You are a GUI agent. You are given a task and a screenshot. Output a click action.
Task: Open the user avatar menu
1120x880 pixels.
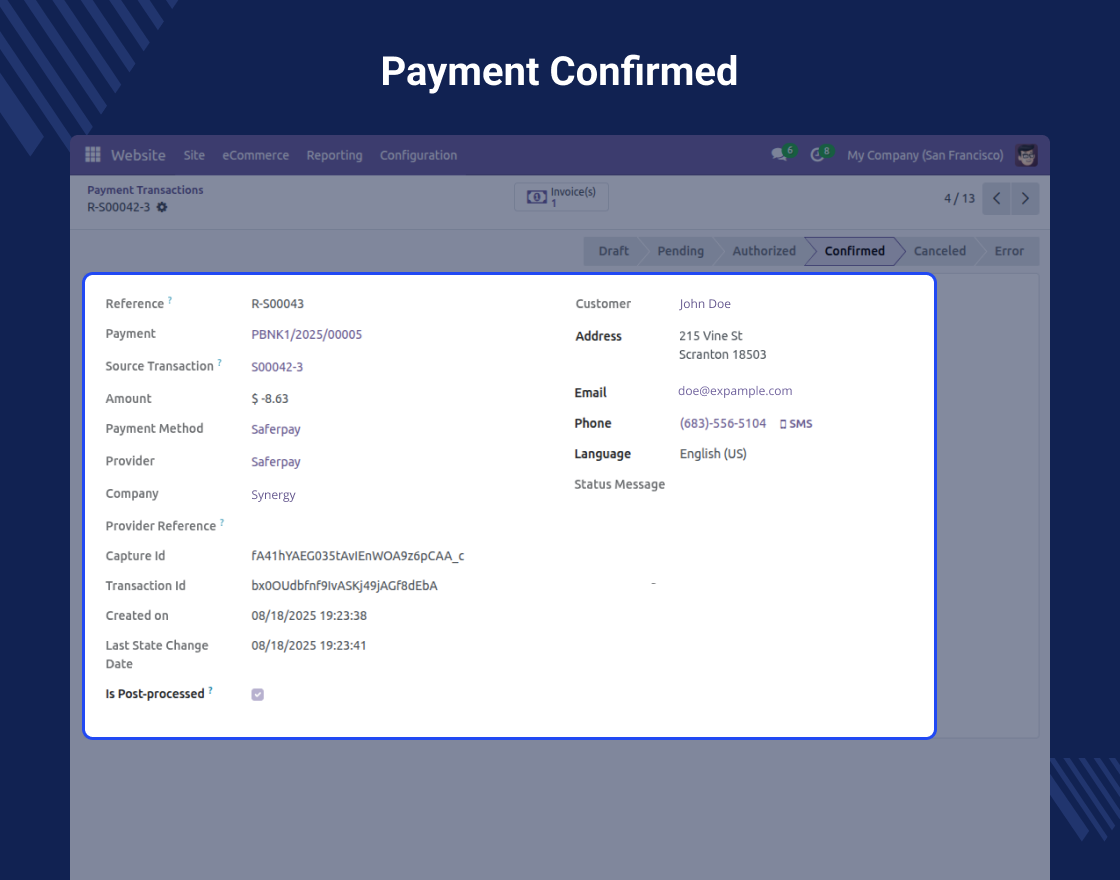click(x=1026, y=155)
